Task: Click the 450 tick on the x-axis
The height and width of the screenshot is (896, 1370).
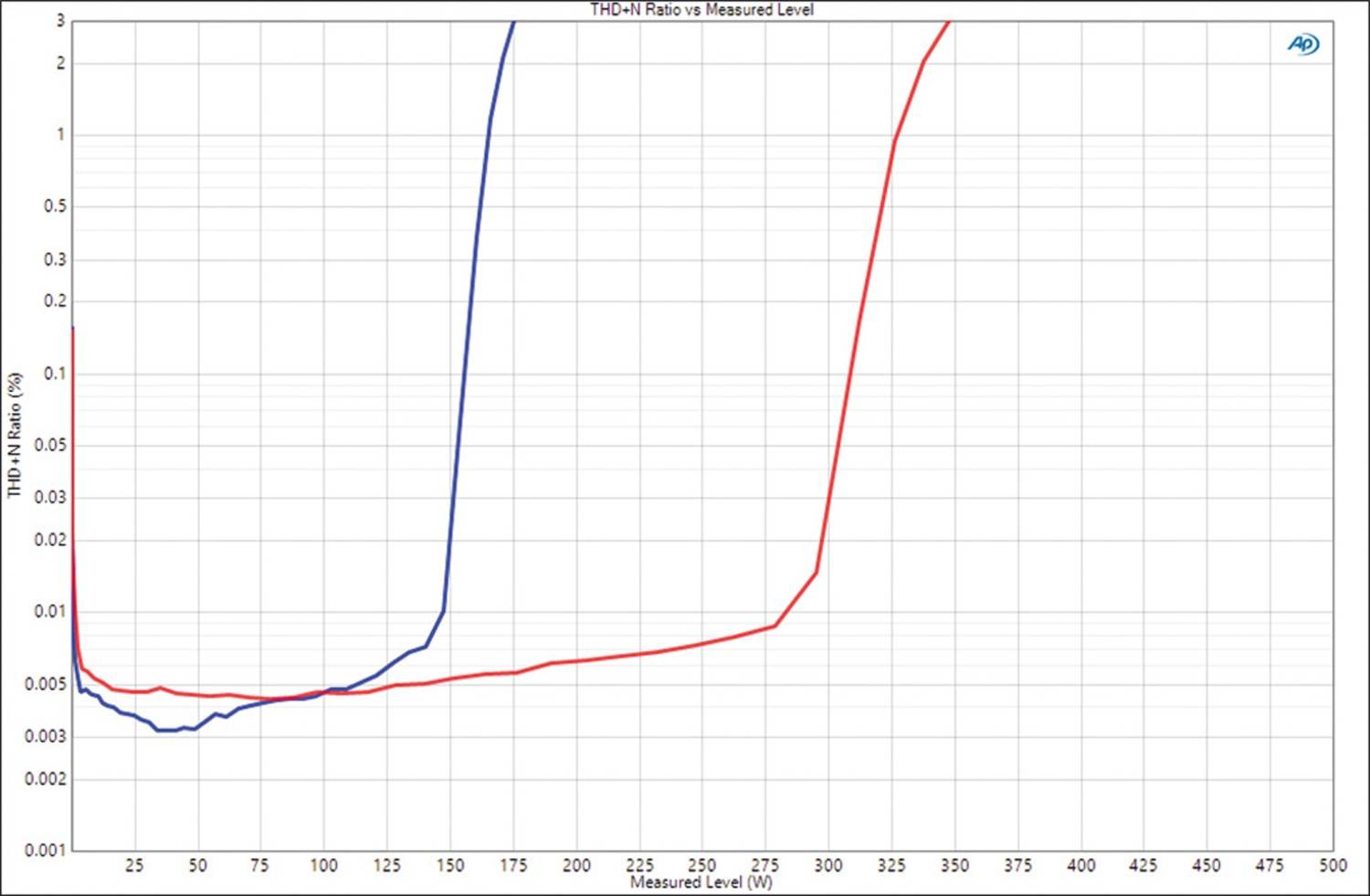Action: (1207, 865)
